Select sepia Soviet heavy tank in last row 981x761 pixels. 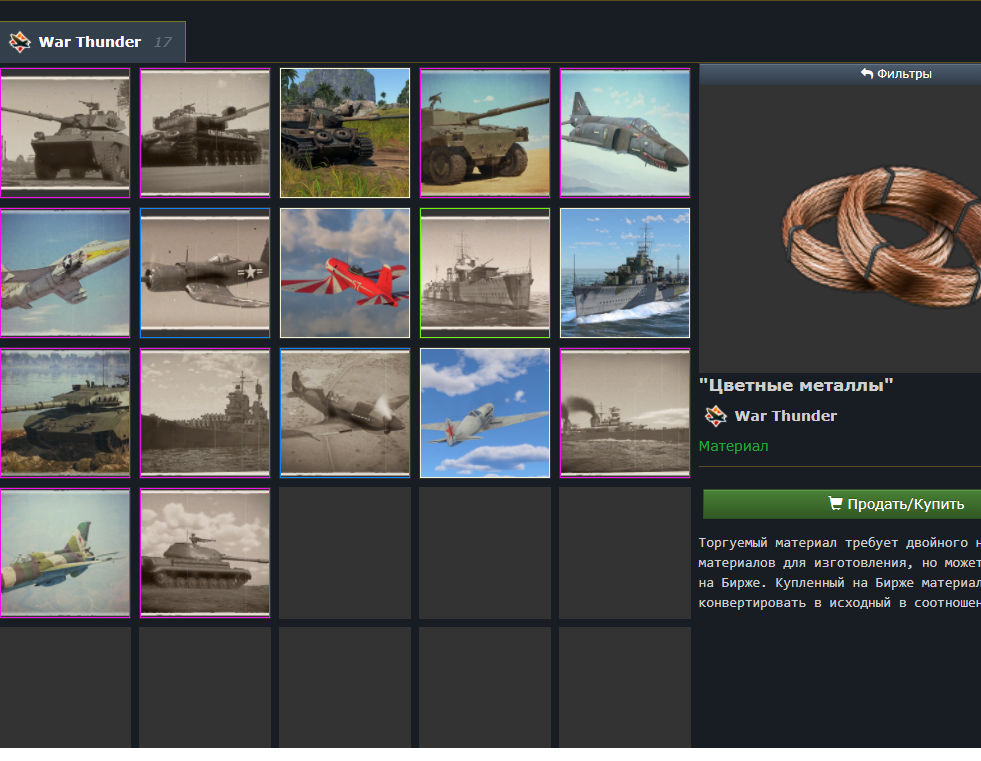click(x=205, y=553)
